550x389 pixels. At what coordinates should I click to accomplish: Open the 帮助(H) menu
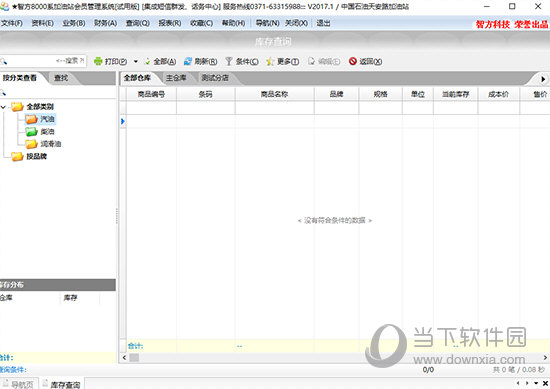pyautogui.click(x=233, y=23)
